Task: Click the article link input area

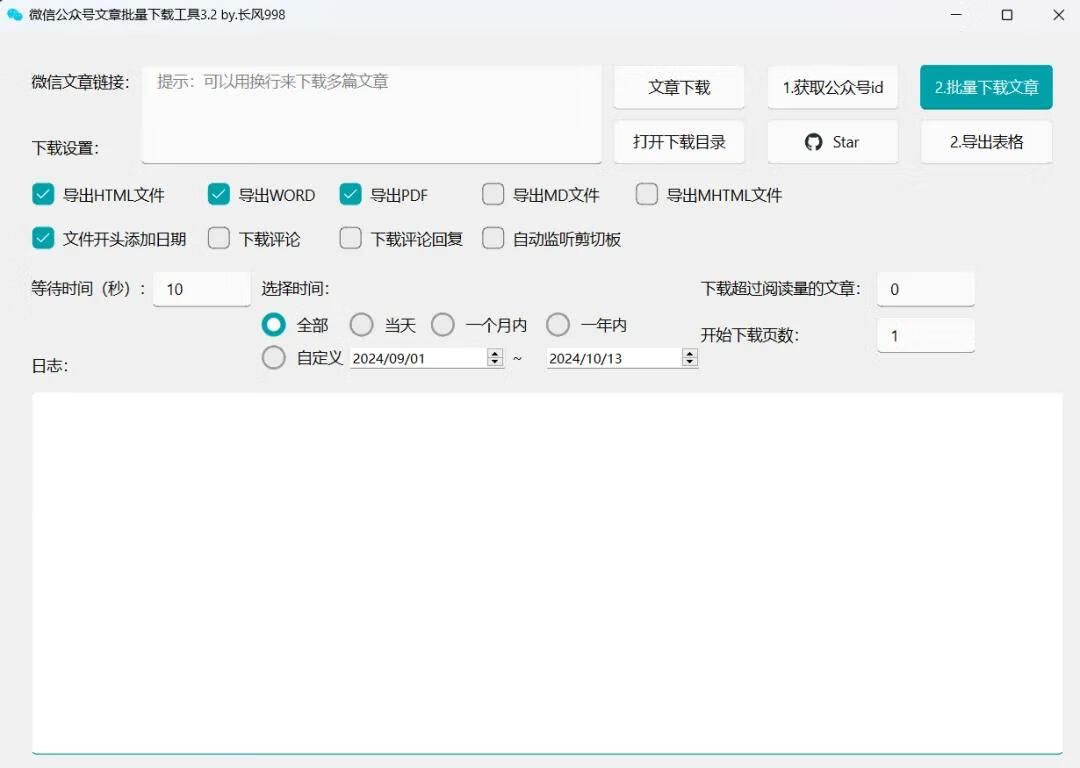Action: tap(371, 110)
